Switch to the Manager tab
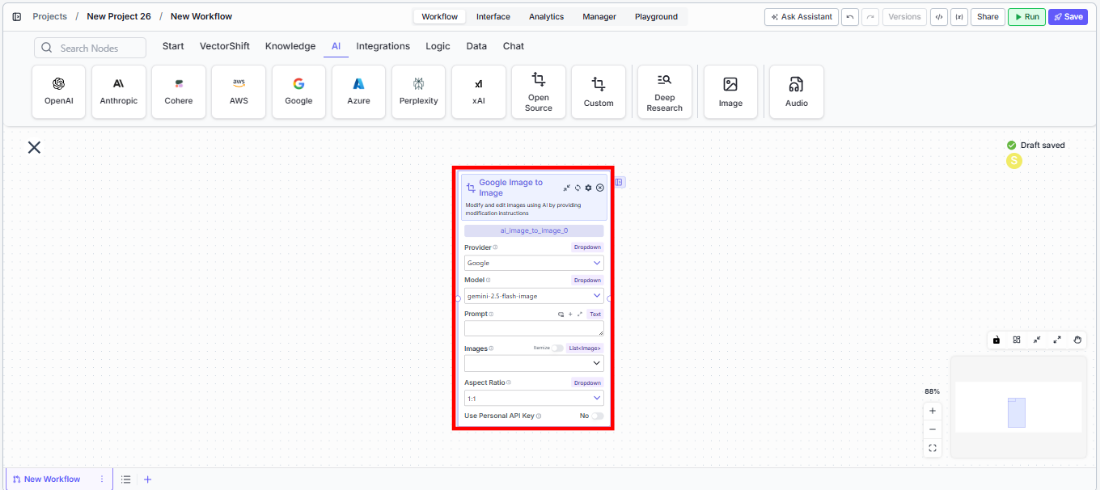1100x490 pixels. (x=599, y=17)
